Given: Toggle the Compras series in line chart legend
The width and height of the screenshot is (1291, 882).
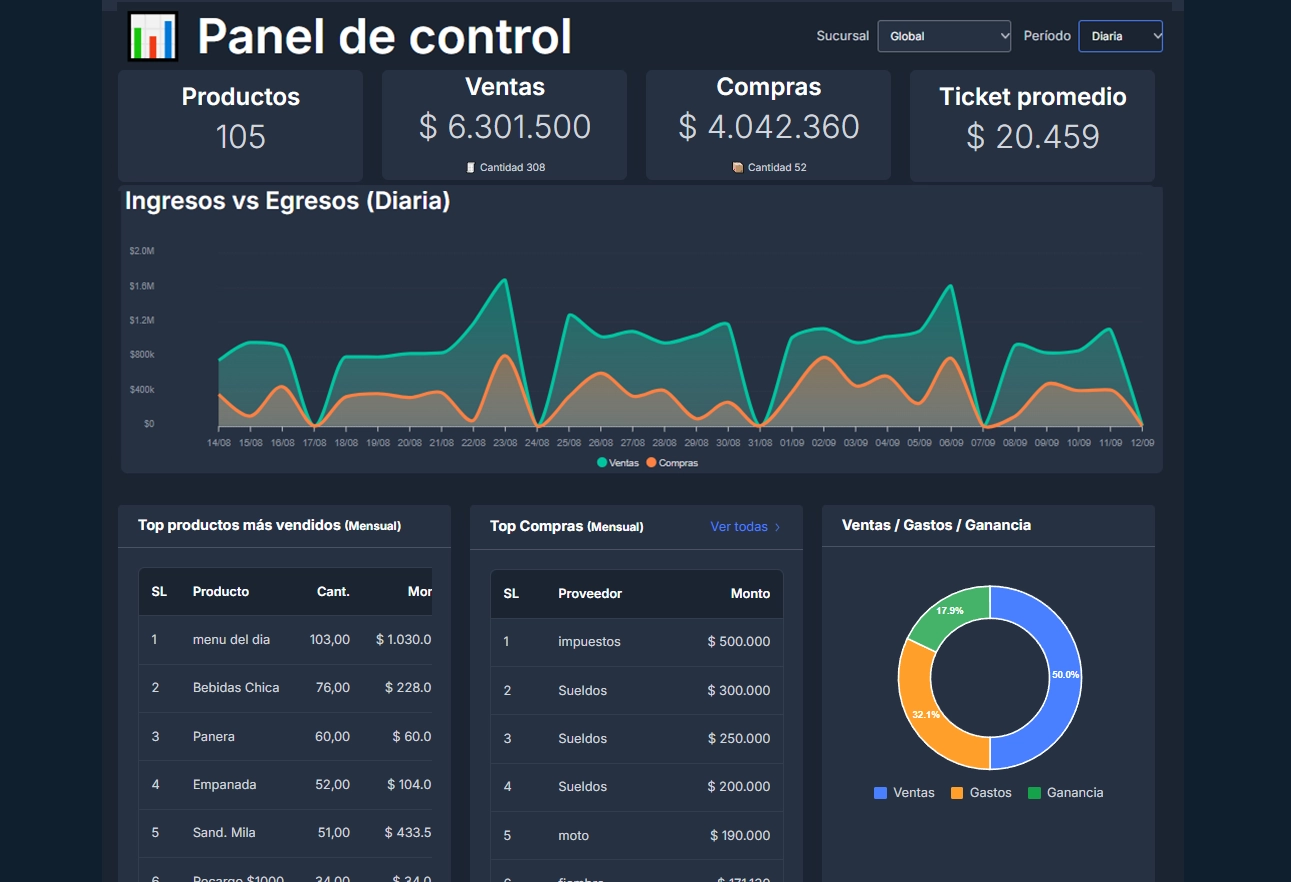Looking at the screenshot, I should (672, 463).
